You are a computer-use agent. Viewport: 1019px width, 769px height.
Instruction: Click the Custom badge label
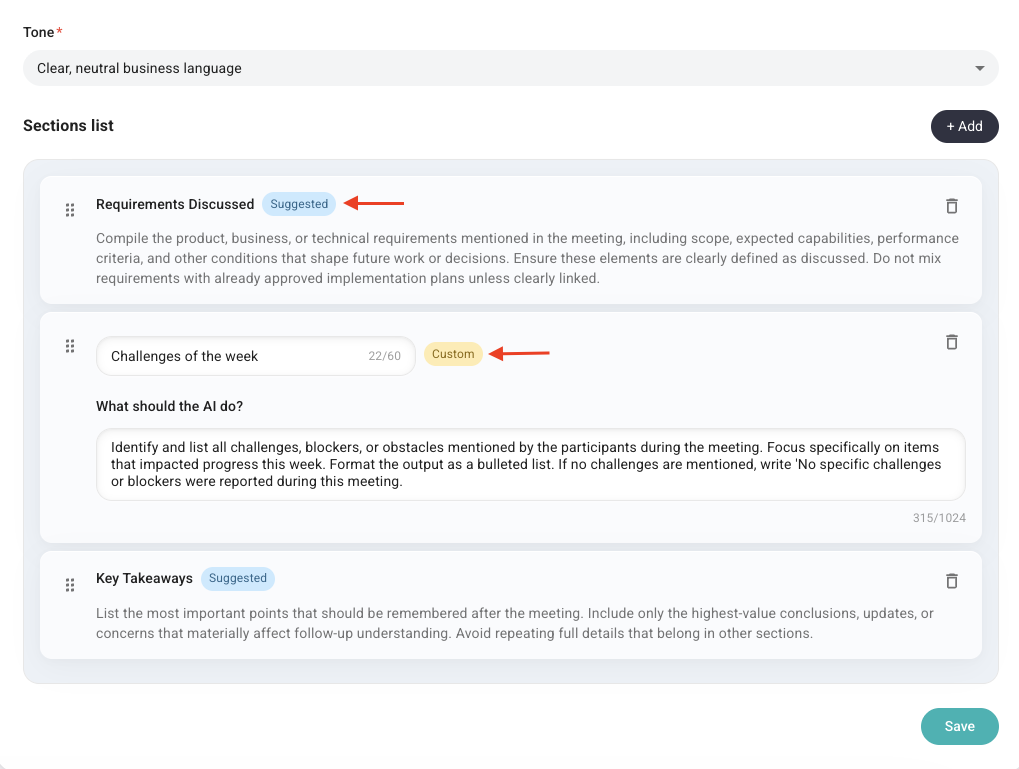pyautogui.click(x=453, y=354)
